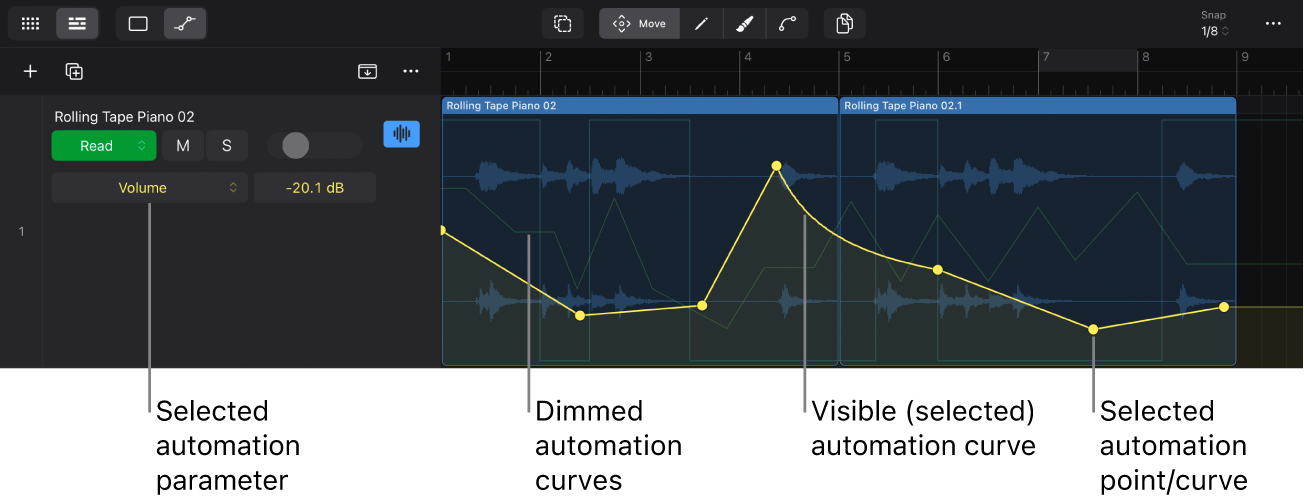Click the automation point near bar 6

pyautogui.click(x=938, y=270)
